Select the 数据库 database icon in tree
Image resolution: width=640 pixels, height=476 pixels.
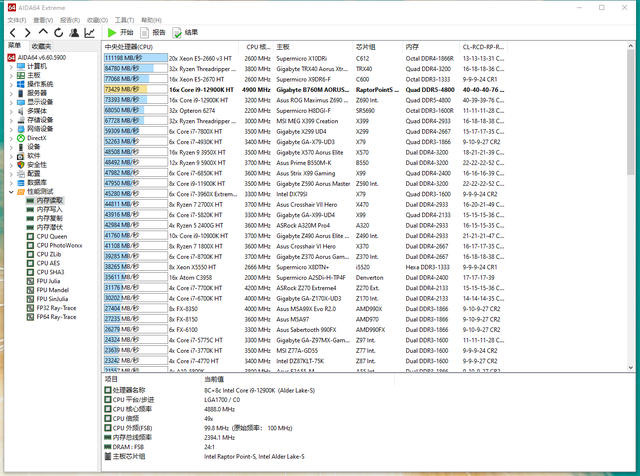coord(21,182)
